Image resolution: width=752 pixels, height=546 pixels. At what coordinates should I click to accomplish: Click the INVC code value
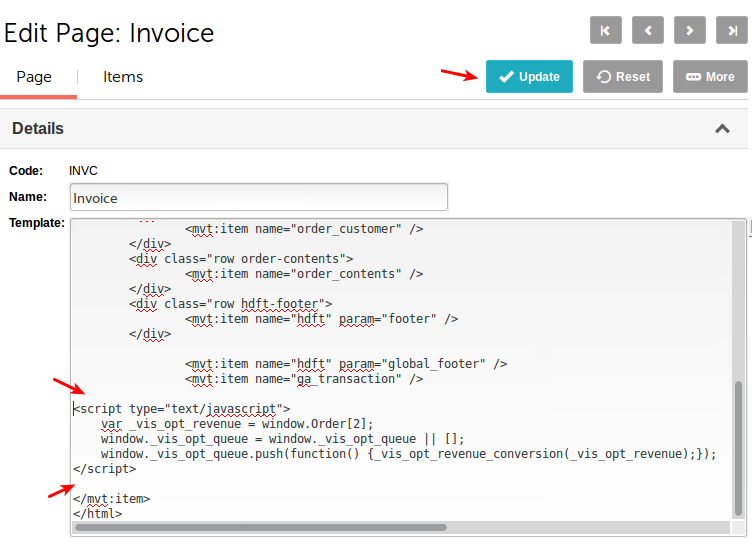[83, 171]
